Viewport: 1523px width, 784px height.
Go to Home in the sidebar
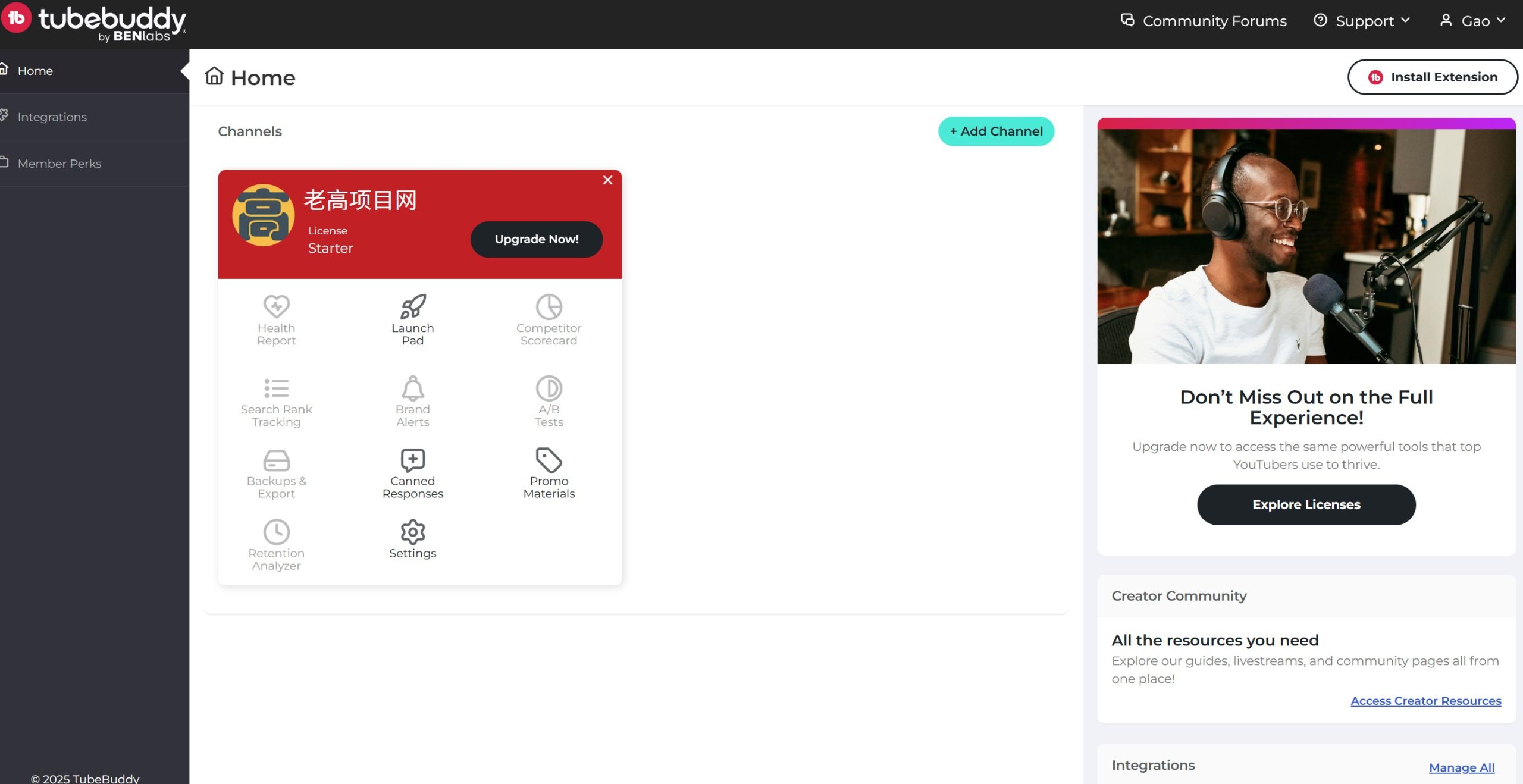(x=95, y=71)
